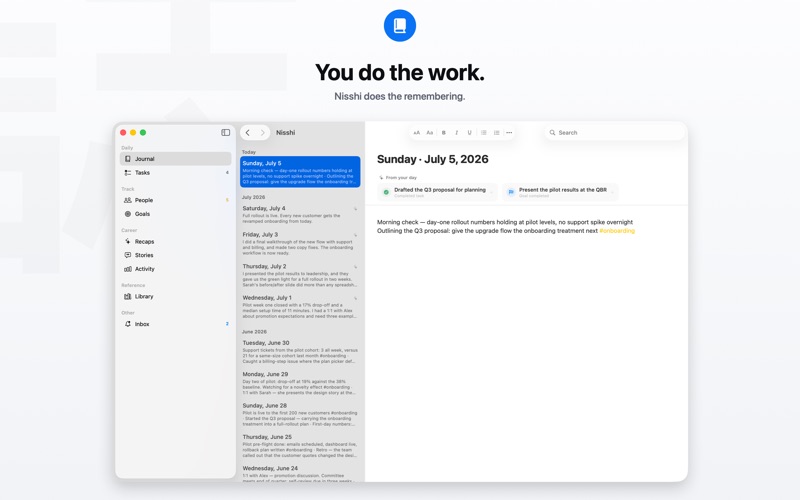Click the People icon in sidebar

tap(128, 200)
